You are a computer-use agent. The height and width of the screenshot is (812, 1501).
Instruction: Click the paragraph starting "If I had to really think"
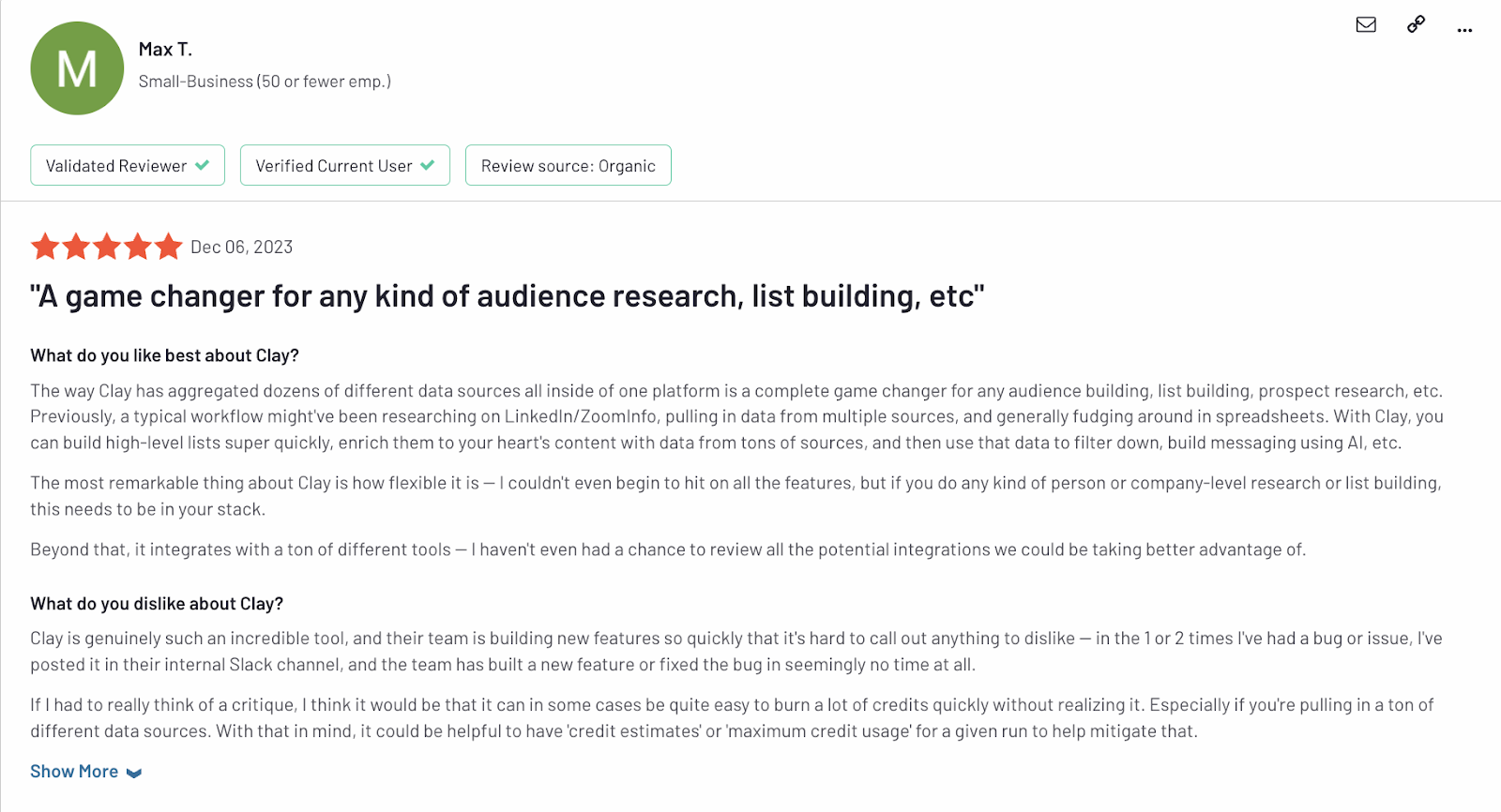[732, 718]
